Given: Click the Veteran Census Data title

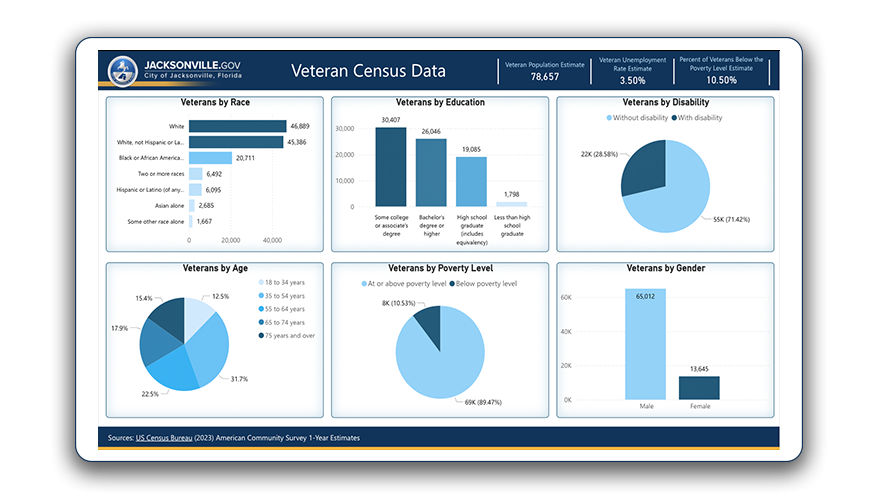Looking at the screenshot, I should [368, 71].
